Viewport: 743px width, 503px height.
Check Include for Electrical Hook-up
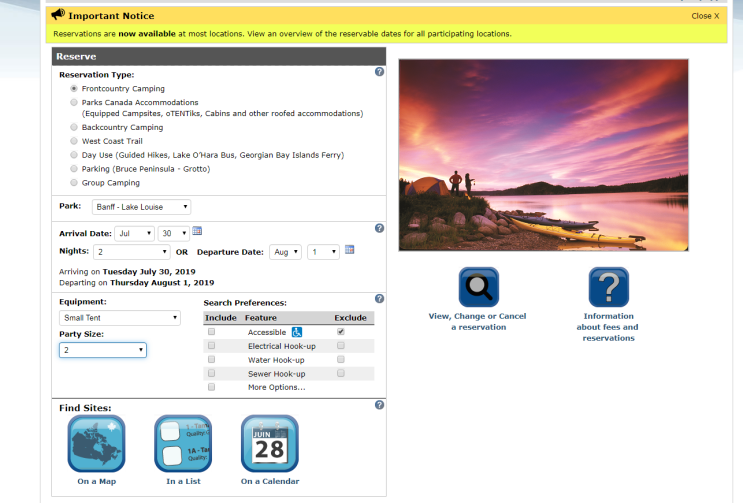pyautogui.click(x=211, y=346)
